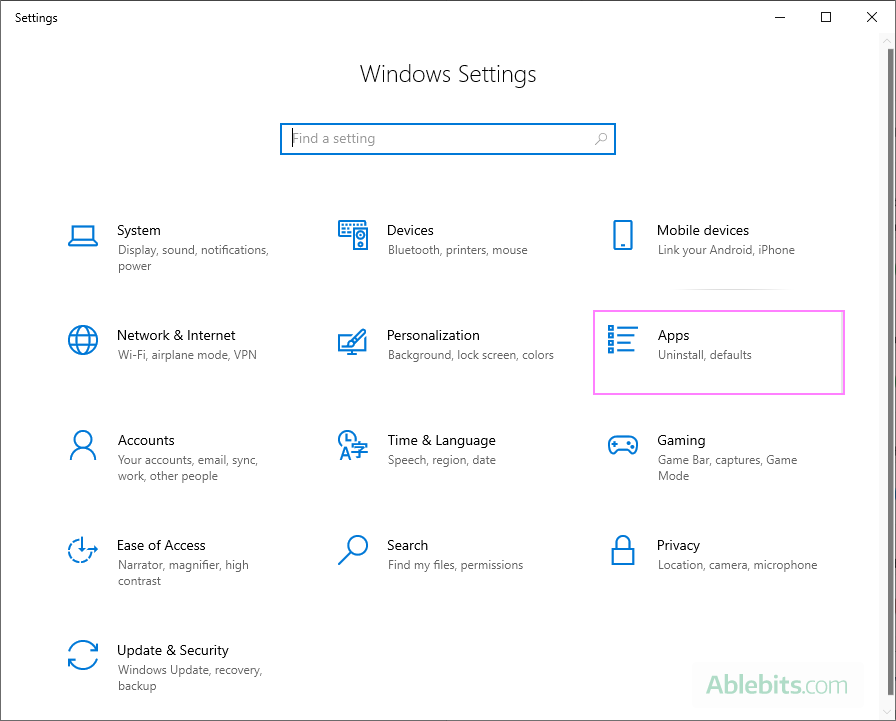896x721 pixels.
Task: Open the Apps list icon
Action: [x=622, y=339]
